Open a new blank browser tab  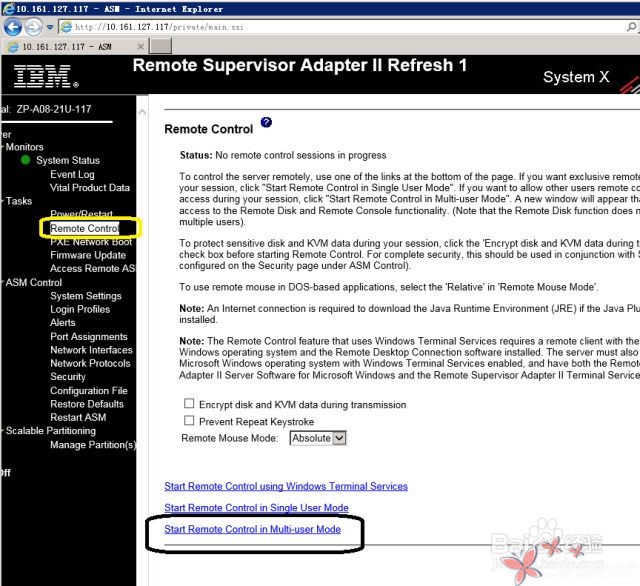[160, 46]
